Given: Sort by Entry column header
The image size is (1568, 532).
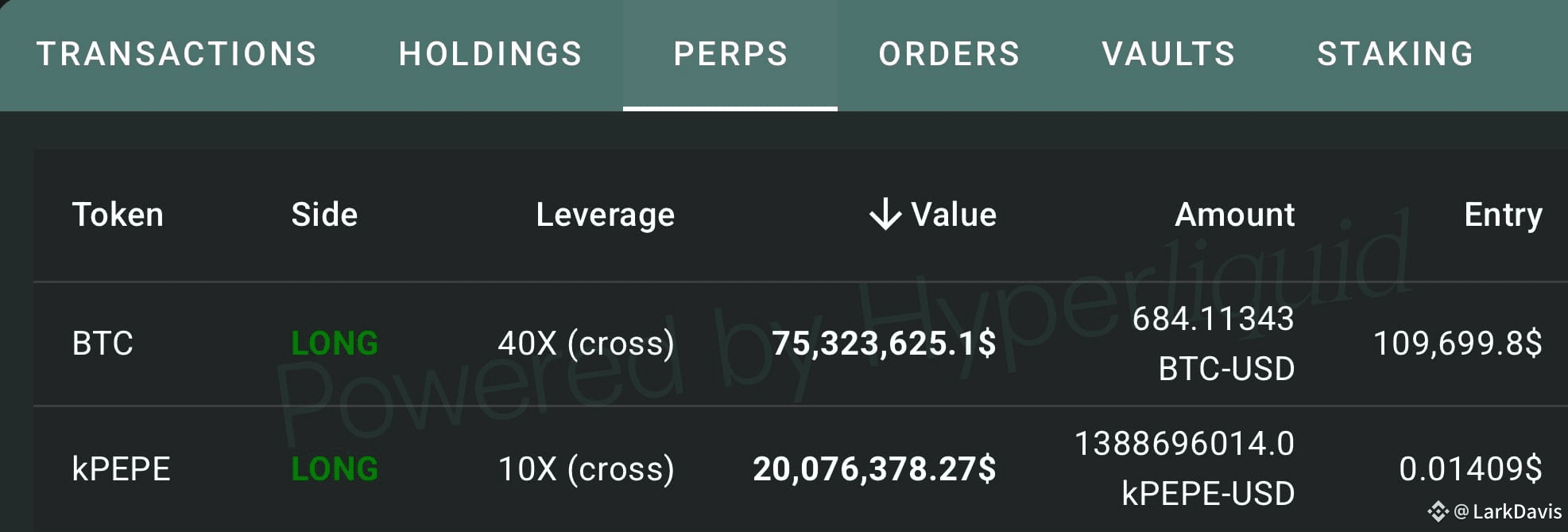Looking at the screenshot, I should point(1503,215).
